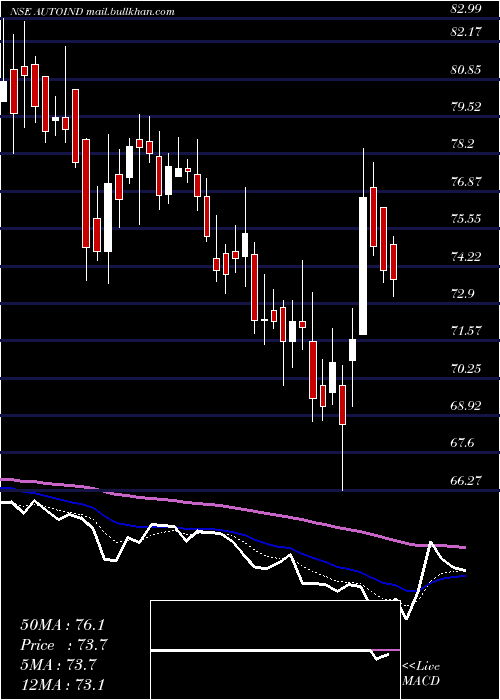Viewport: 500px width, 700px height.
Task: Click the last red candle on the chart
Action: click(393, 262)
